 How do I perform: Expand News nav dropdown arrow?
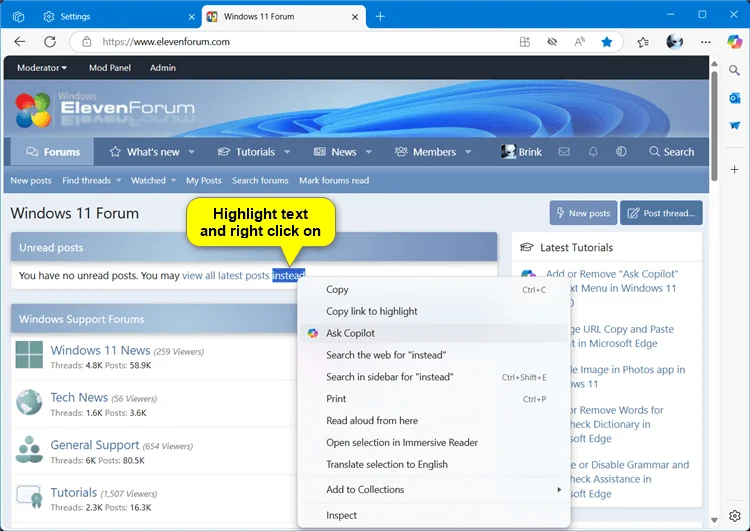(368, 152)
